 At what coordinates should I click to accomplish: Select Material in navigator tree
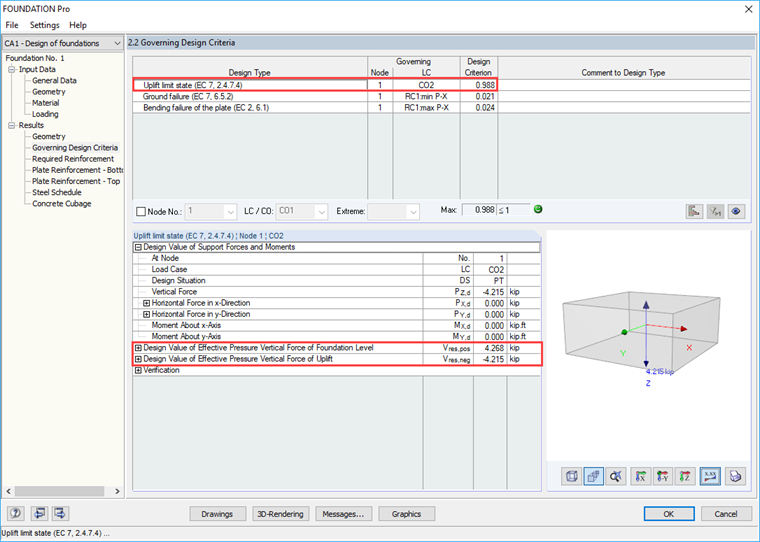point(46,103)
